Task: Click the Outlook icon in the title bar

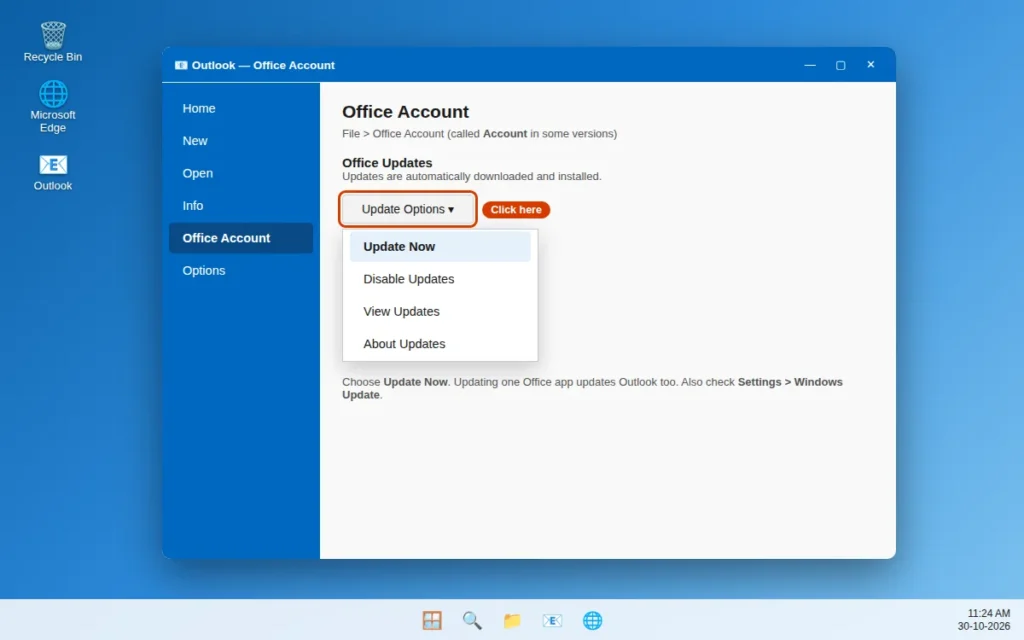Action: coord(181,65)
